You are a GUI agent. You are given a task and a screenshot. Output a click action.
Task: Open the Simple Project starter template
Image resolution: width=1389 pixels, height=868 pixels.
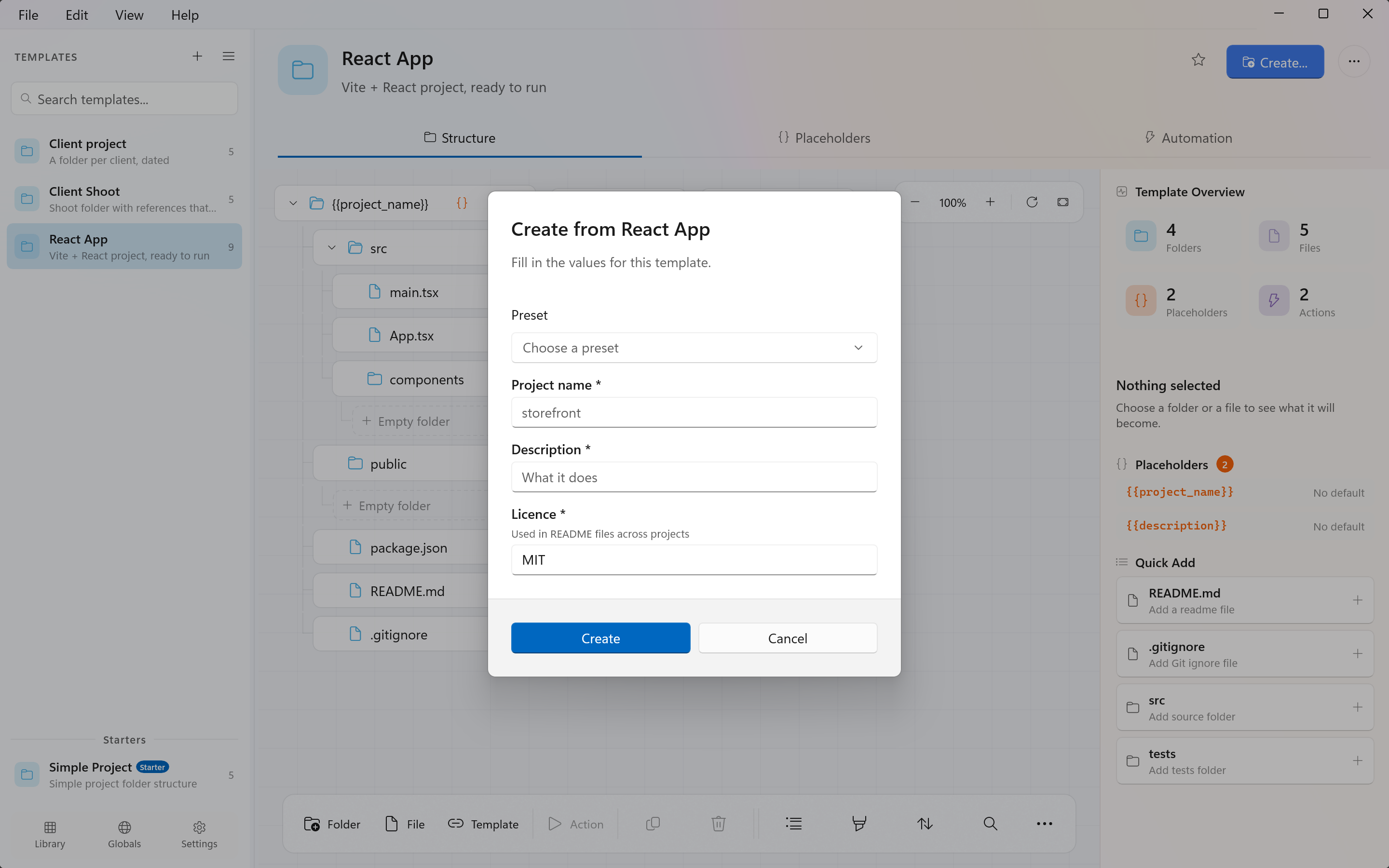pyautogui.click(x=124, y=775)
